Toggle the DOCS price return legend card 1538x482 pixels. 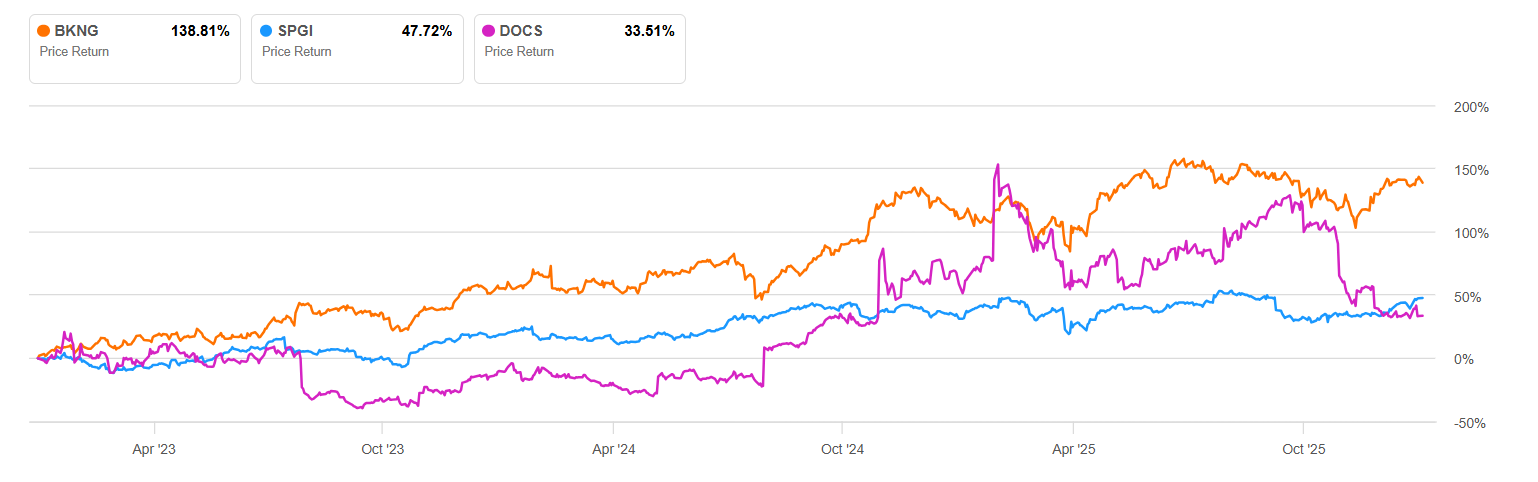pos(580,48)
